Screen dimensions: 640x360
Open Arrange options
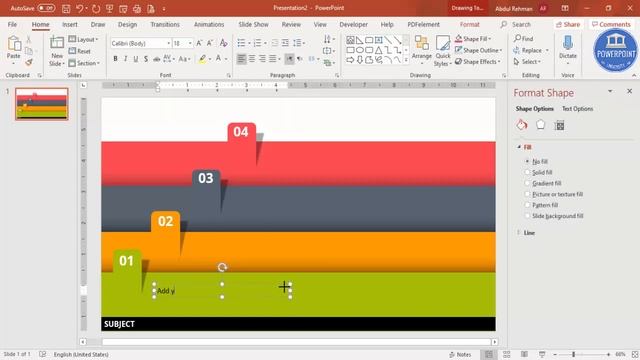tap(422, 51)
